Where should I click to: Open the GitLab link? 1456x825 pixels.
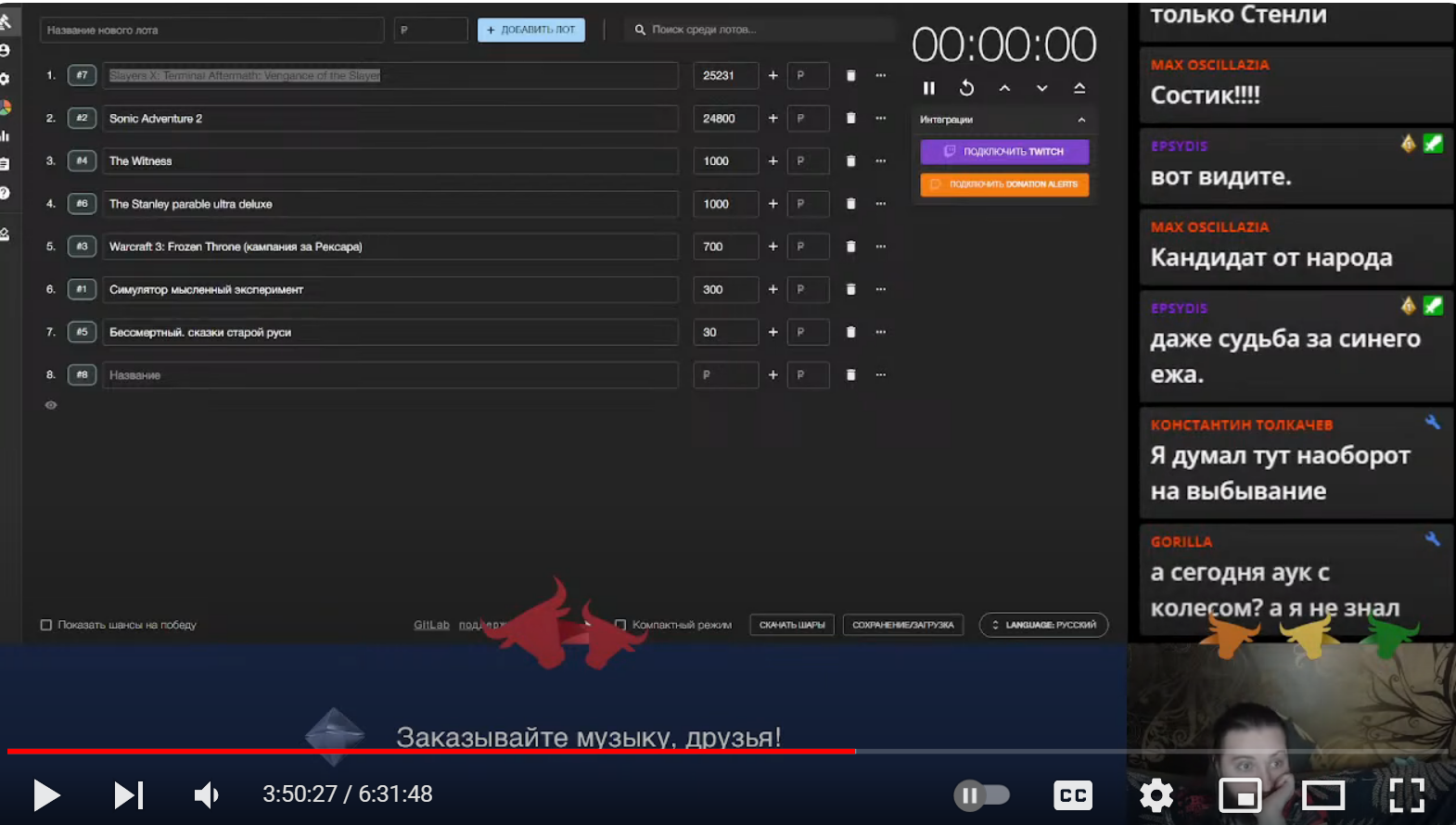point(431,625)
